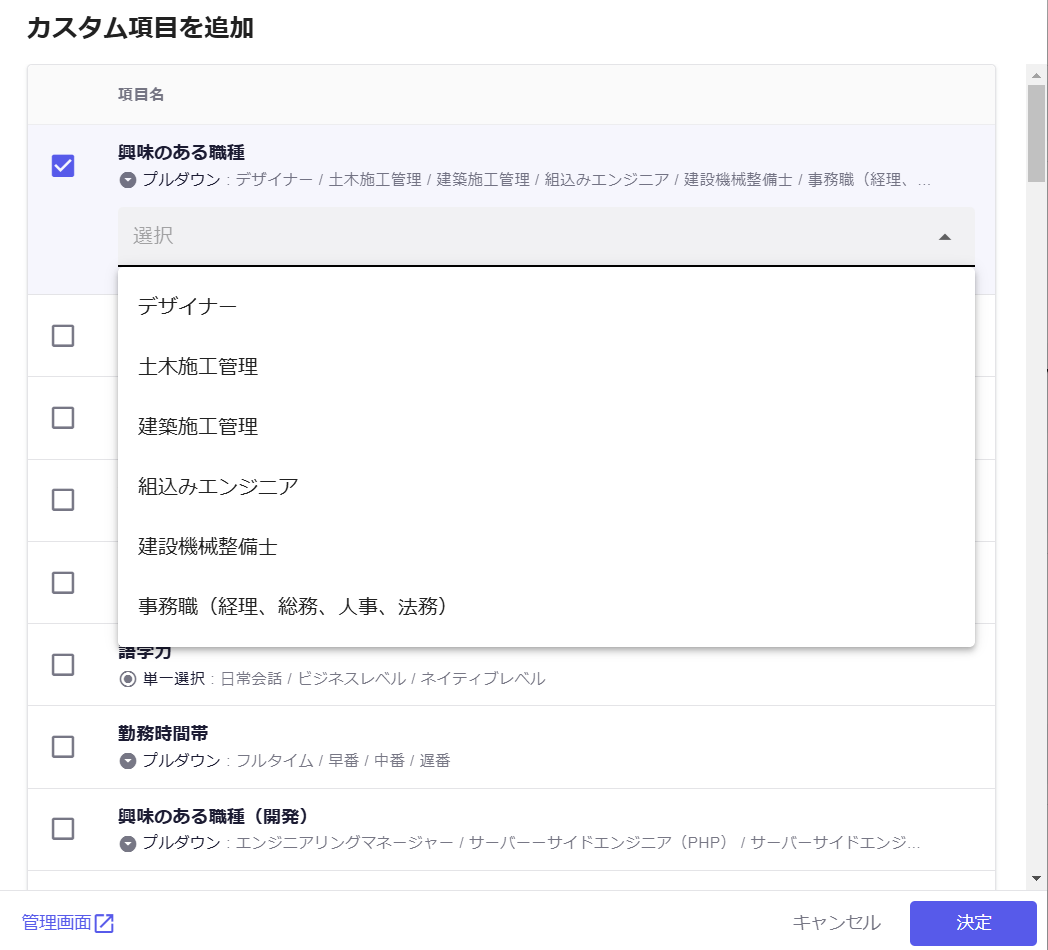Choose 土木施工管理 option
The width and height of the screenshot is (1048, 950).
(198, 367)
